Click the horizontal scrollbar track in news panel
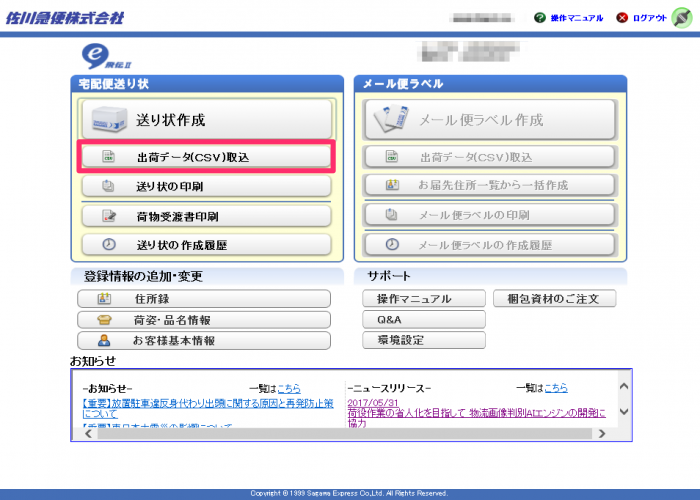The height and width of the screenshot is (500, 700). 345,433
